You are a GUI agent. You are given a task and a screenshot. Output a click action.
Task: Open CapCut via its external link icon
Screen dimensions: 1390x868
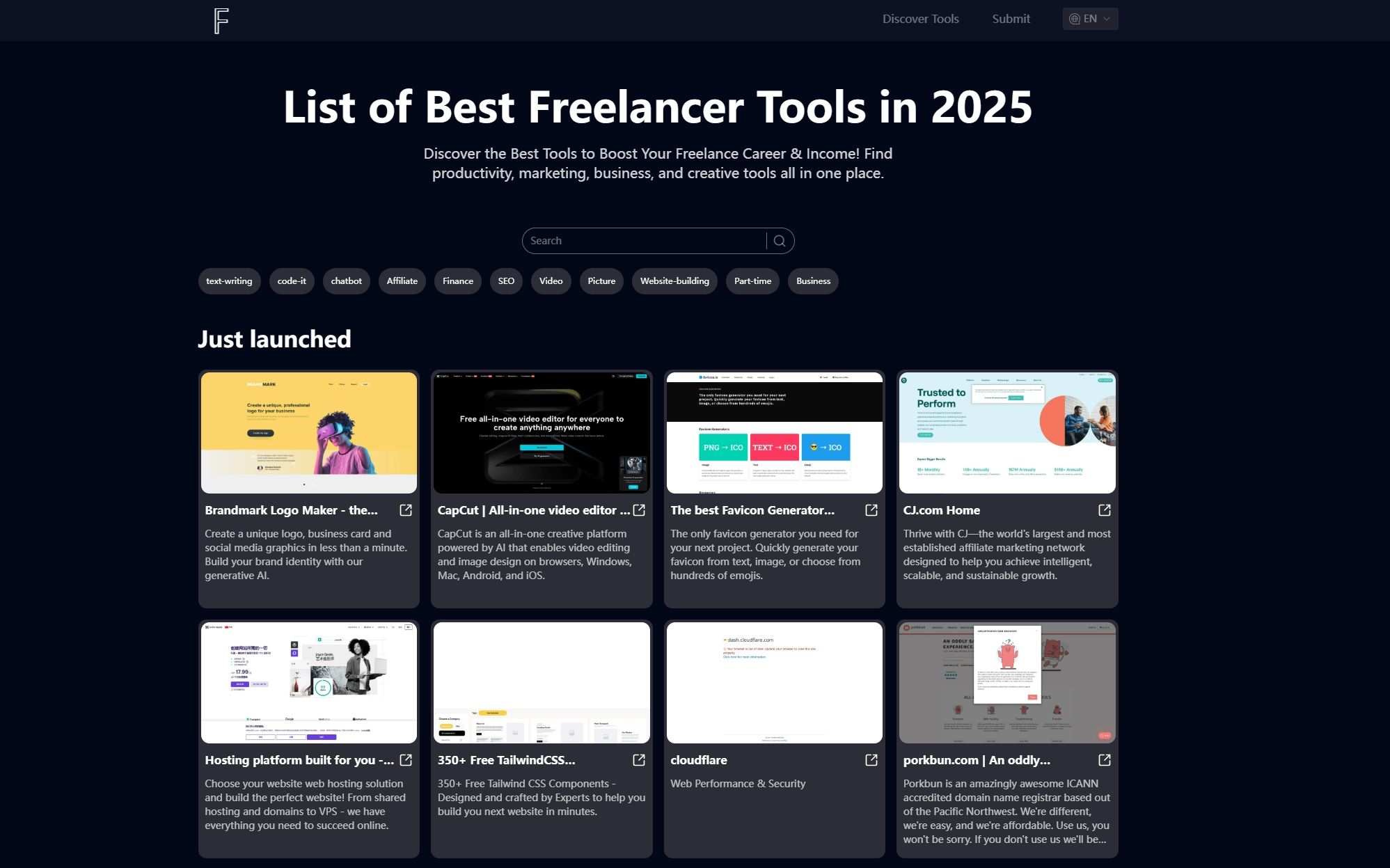tap(639, 510)
